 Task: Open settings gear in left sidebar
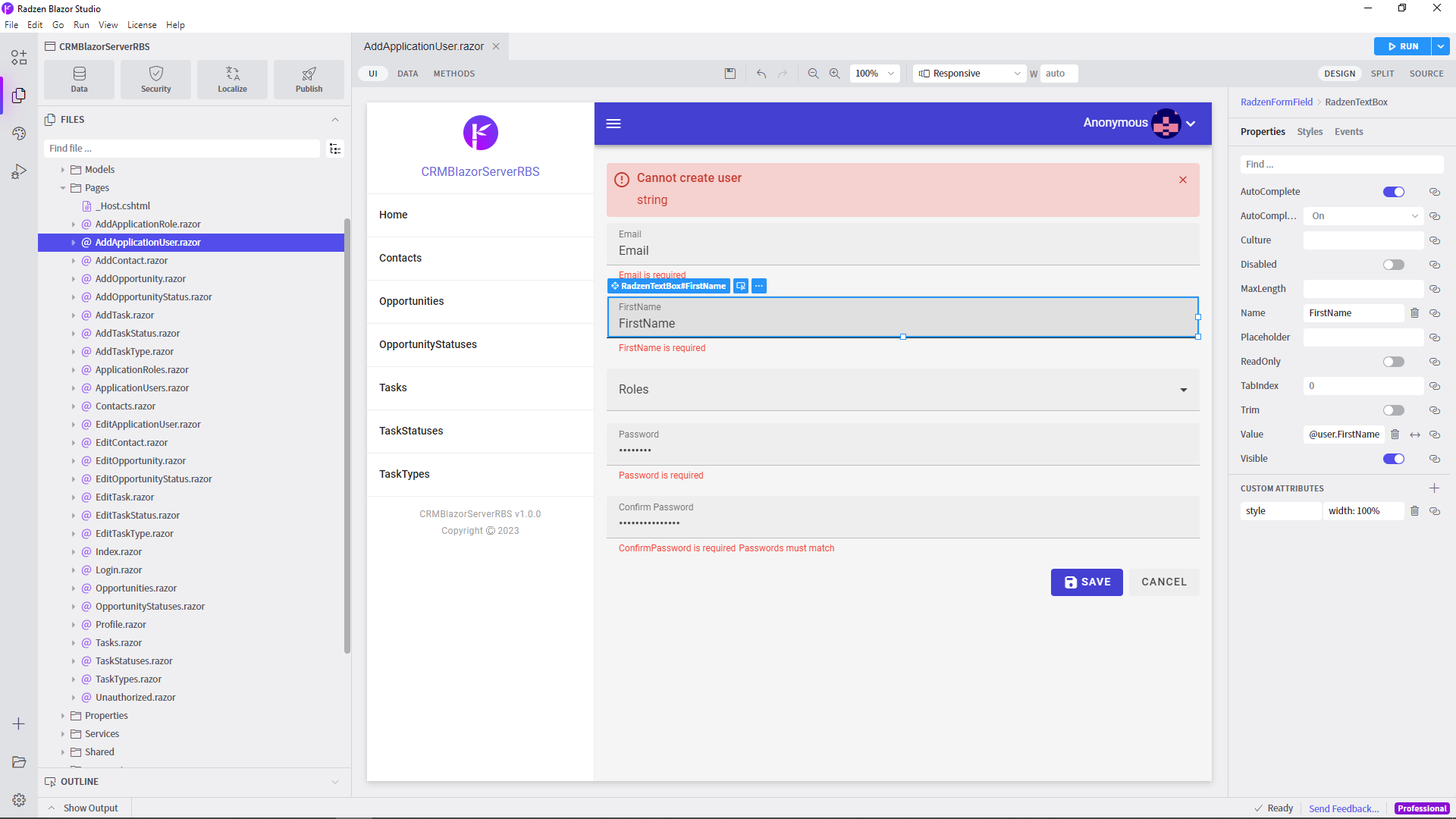point(19,800)
